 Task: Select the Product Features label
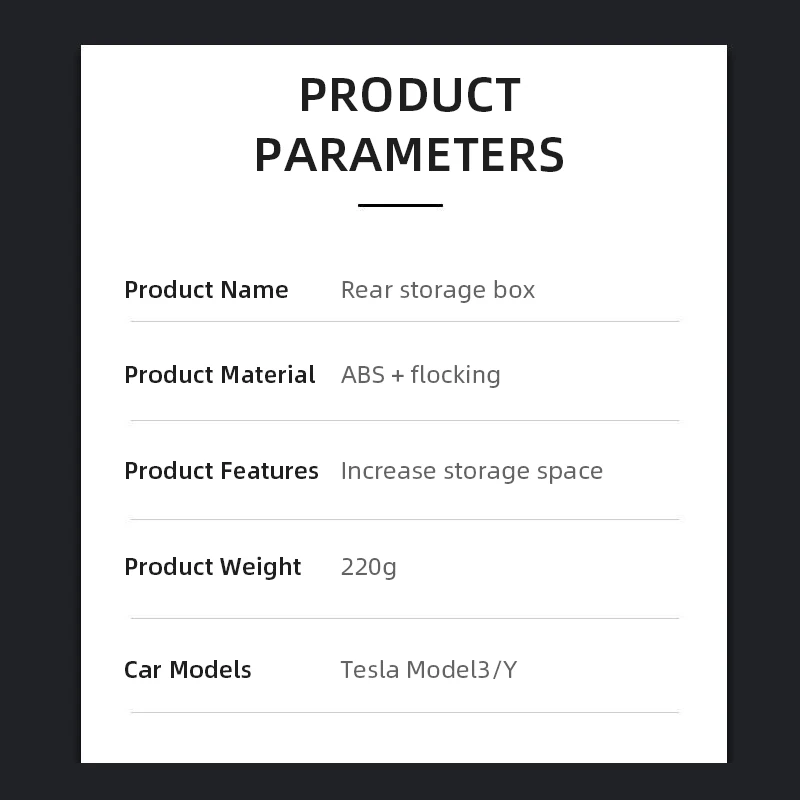221,471
